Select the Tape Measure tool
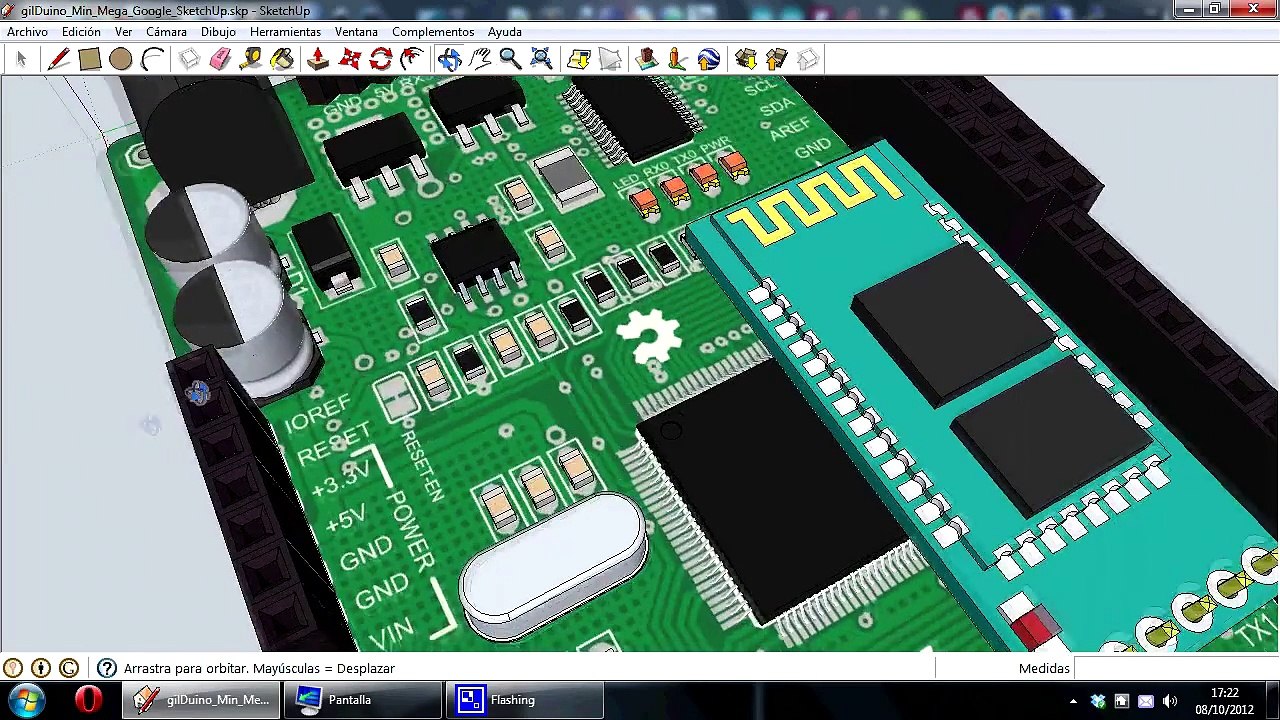The height and width of the screenshot is (720, 1280). (x=251, y=59)
